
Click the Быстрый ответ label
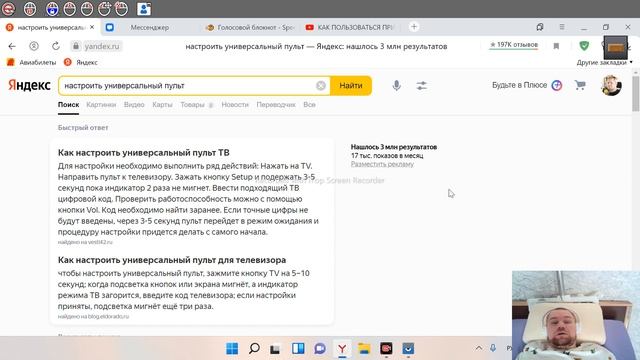click(83, 128)
